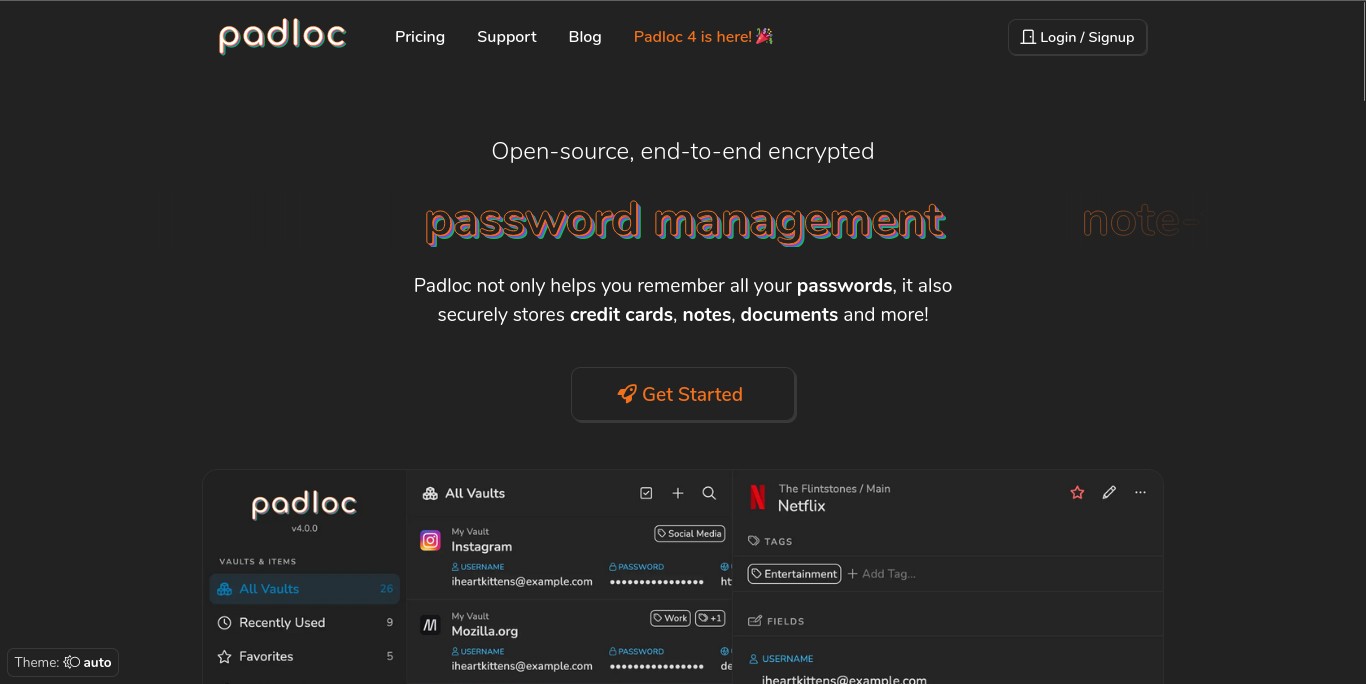Image resolution: width=1366 pixels, height=684 pixels.
Task: Select All Vaults in the sidebar
Action: point(305,589)
